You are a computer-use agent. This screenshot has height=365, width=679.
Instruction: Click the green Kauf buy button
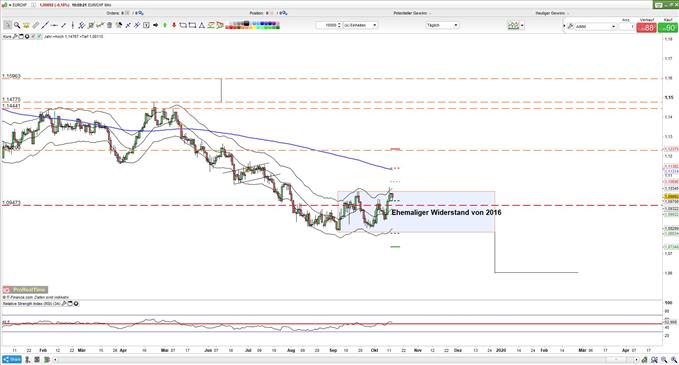tap(667, 27)
